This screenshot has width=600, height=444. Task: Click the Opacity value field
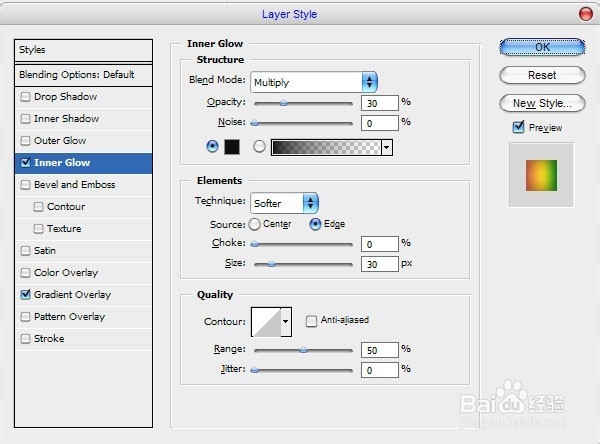click(380, 103)
